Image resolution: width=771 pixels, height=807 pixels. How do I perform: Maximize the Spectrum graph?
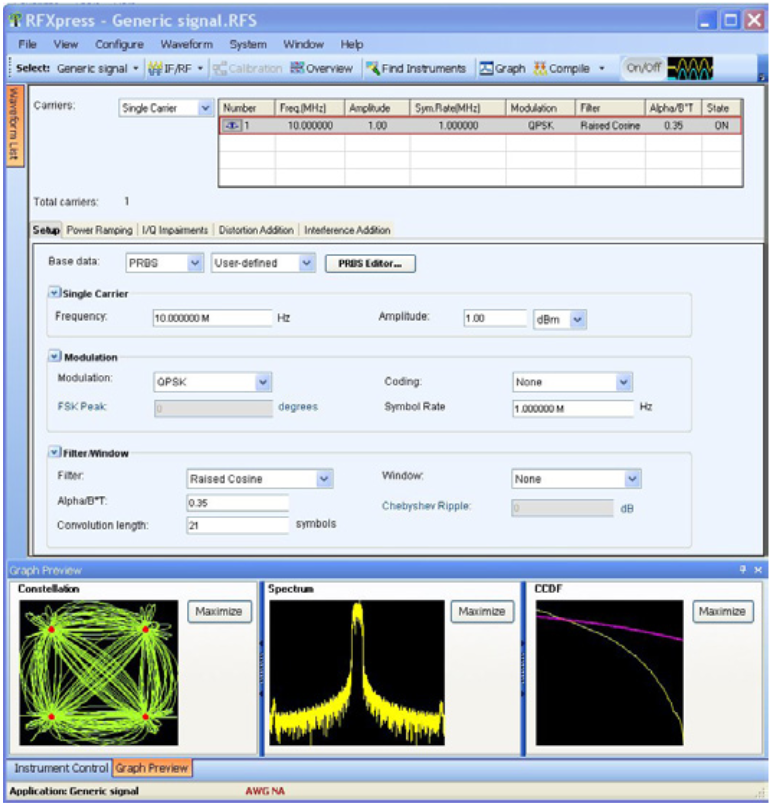coord(484,611)
